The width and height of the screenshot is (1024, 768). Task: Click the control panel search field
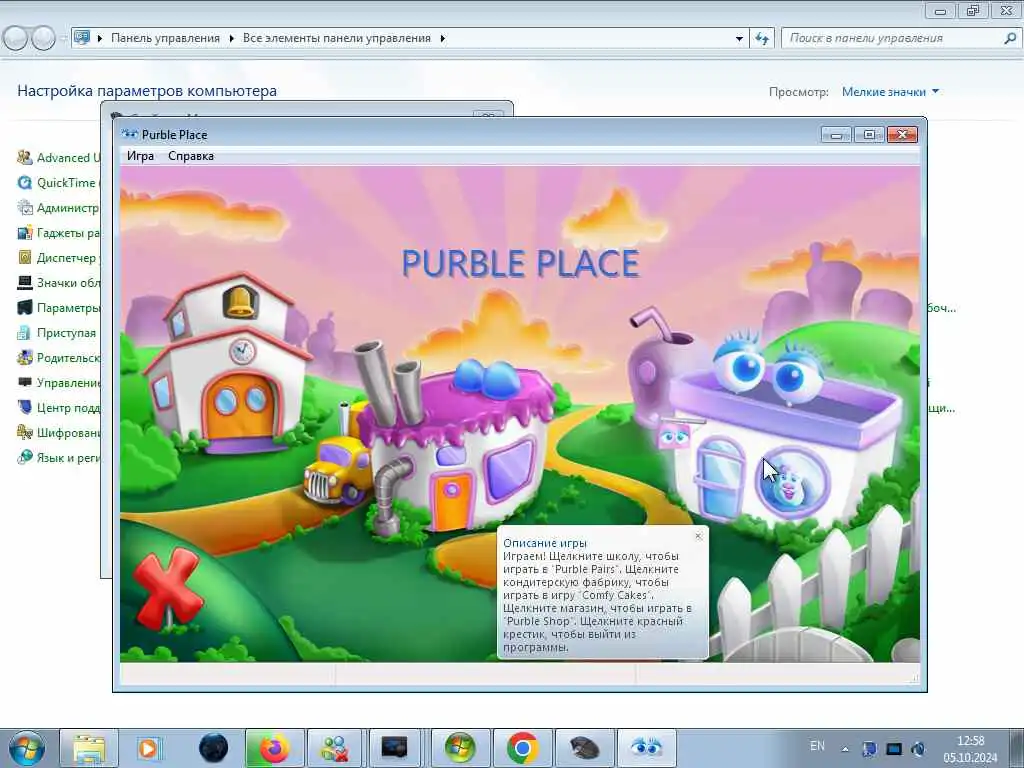[x=893, y=38]
